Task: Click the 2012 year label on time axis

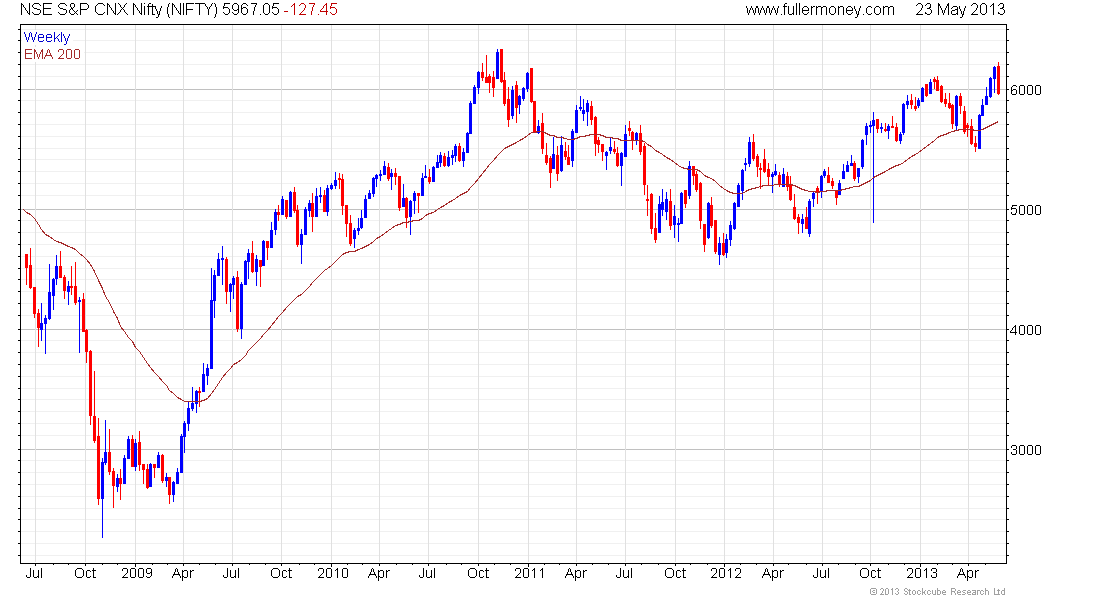Action: point(725,573)
